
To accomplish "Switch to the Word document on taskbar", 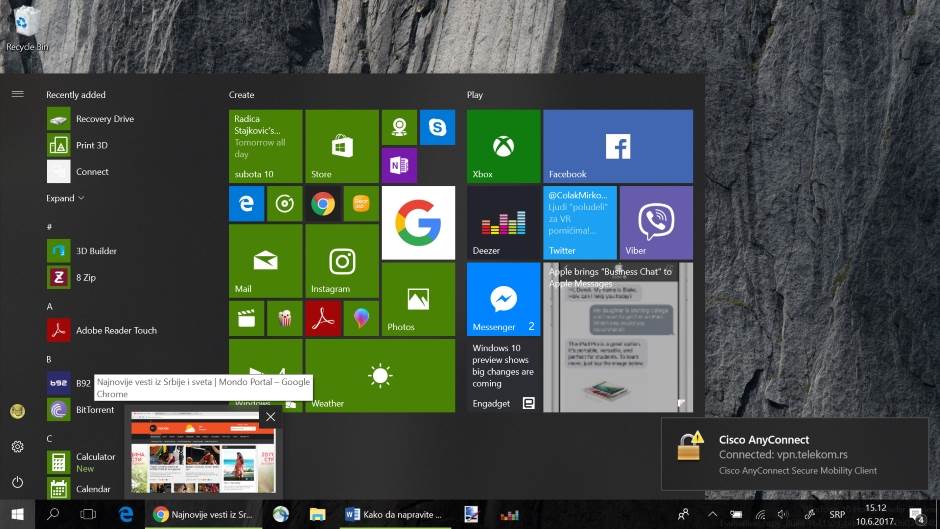I will pyautogui.click(x=393, y=515).
